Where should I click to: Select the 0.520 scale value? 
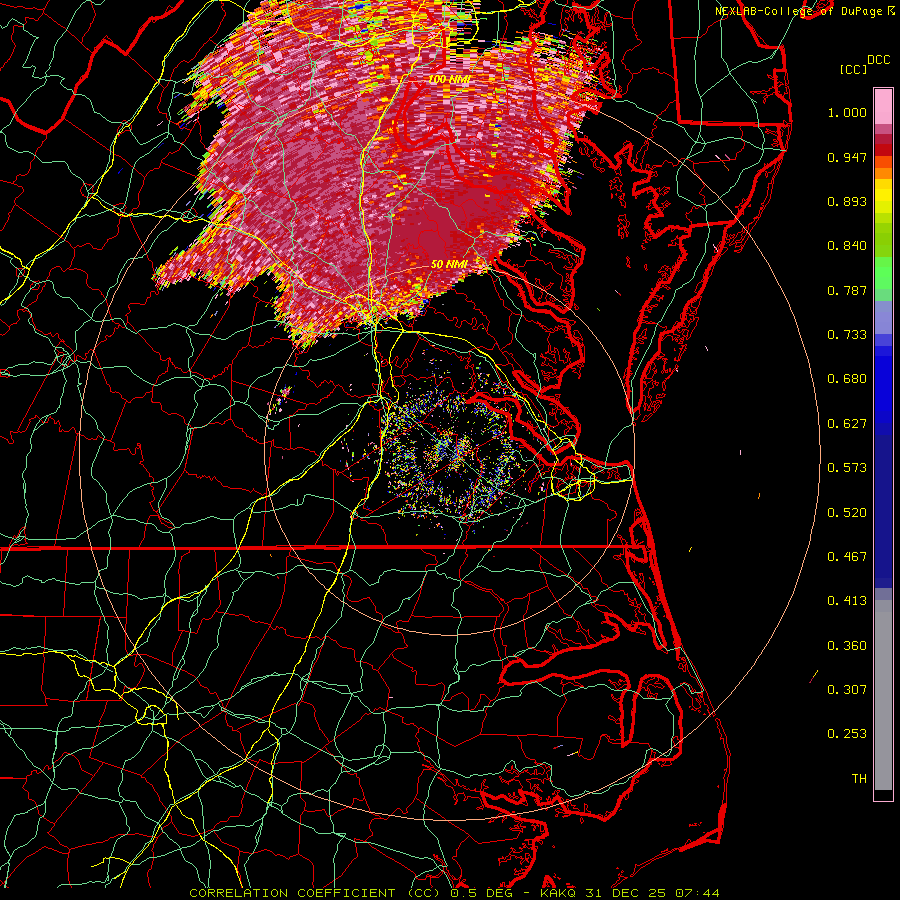(x=847, y=513)
